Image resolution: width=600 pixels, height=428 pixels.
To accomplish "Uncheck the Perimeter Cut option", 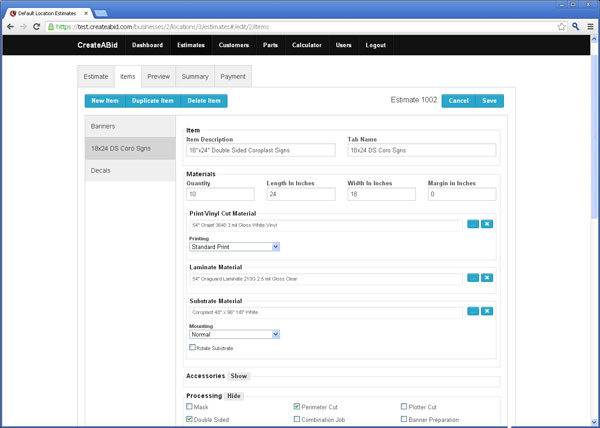I will [297, 407].
